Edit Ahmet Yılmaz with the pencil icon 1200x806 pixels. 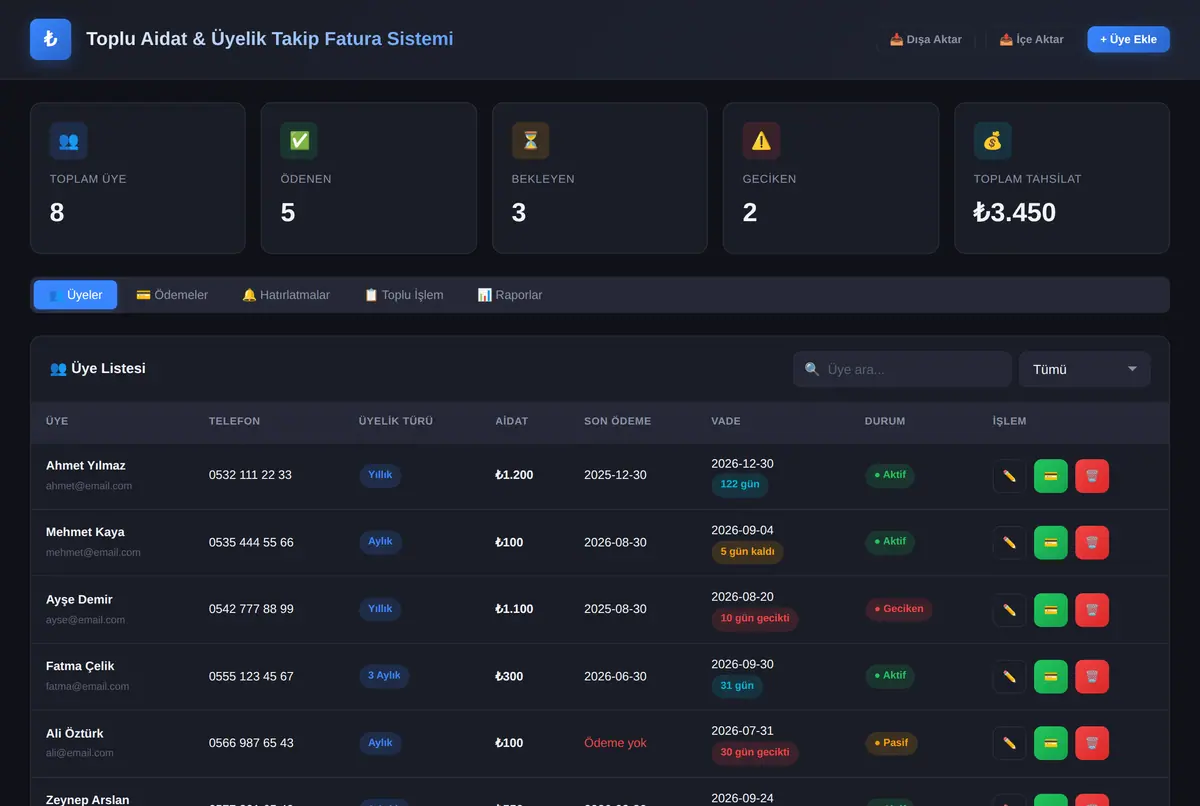tap(1009, 476)
